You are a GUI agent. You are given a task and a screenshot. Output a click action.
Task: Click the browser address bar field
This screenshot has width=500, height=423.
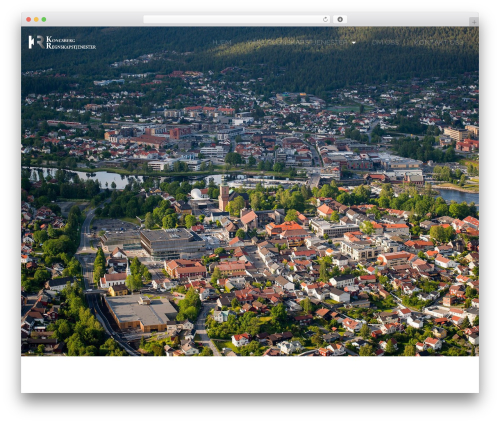[237, 19]
